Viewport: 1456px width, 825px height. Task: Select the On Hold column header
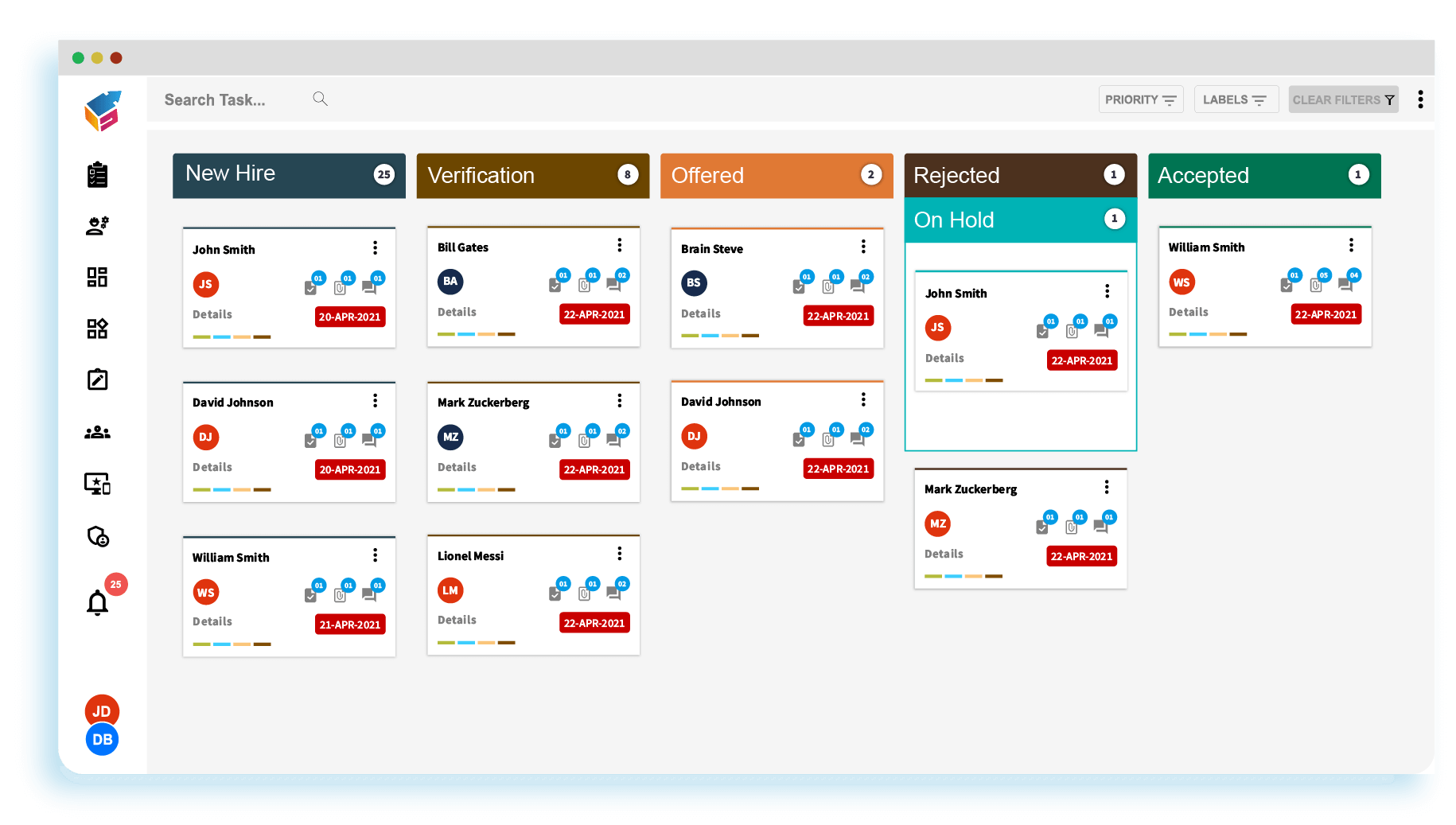coord(1019,220)
